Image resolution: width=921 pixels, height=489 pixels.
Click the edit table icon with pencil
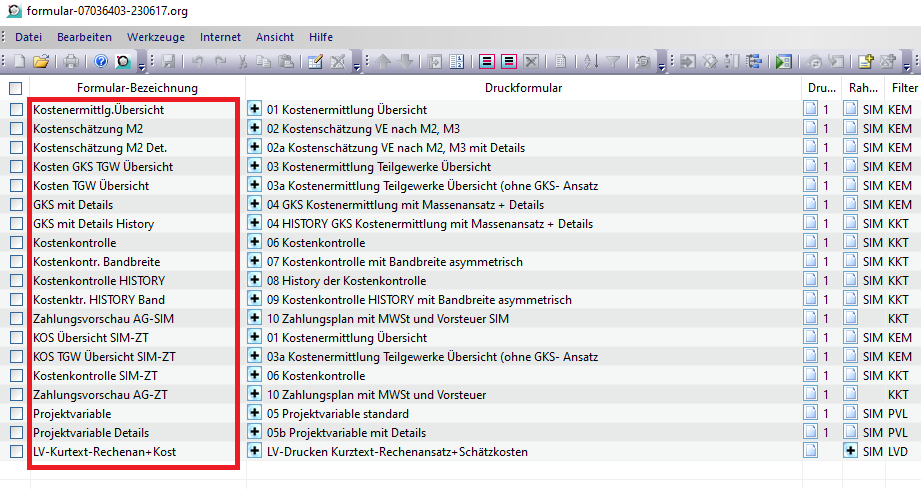316,62
